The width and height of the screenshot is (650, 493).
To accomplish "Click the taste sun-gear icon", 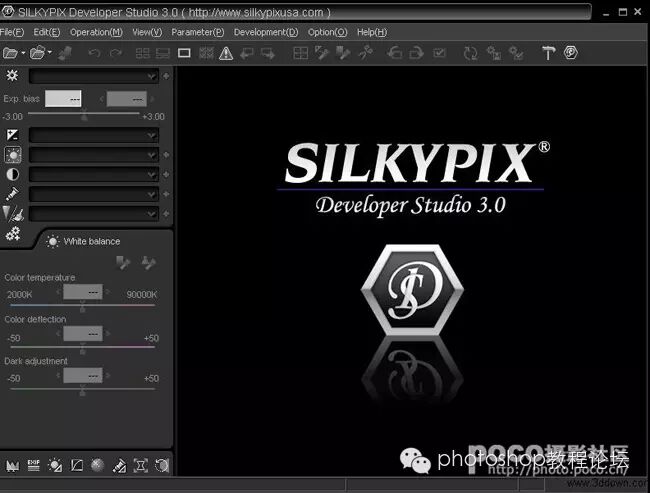I will pyautogui.click(x=12, y=75).
